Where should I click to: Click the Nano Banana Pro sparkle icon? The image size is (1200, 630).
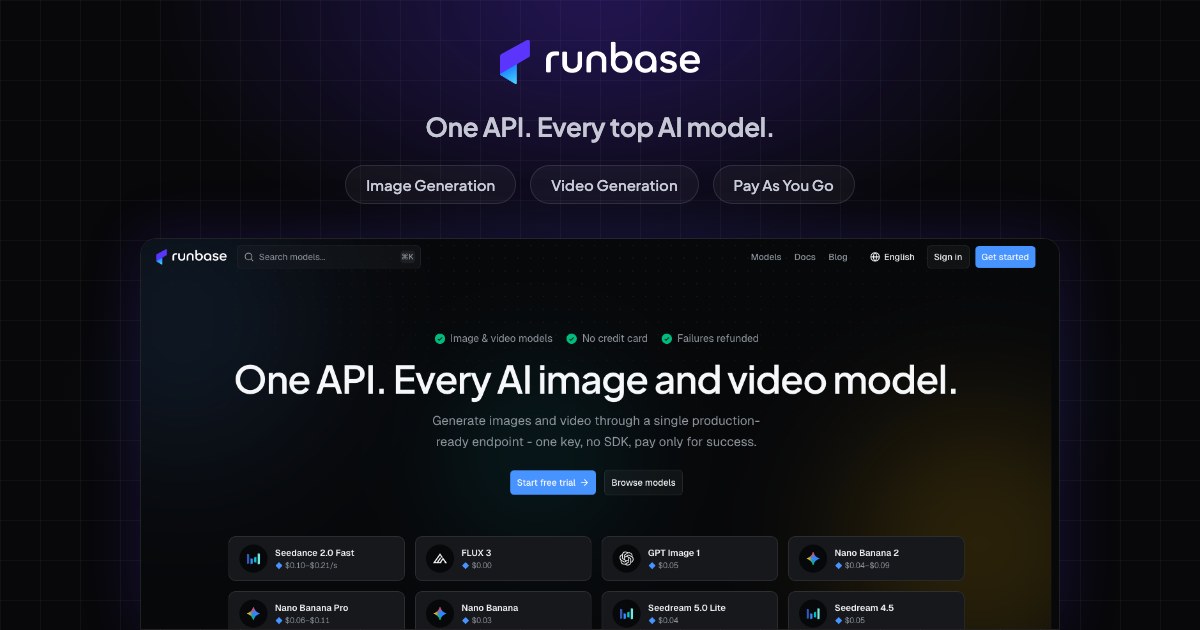[x=253, y=613]
